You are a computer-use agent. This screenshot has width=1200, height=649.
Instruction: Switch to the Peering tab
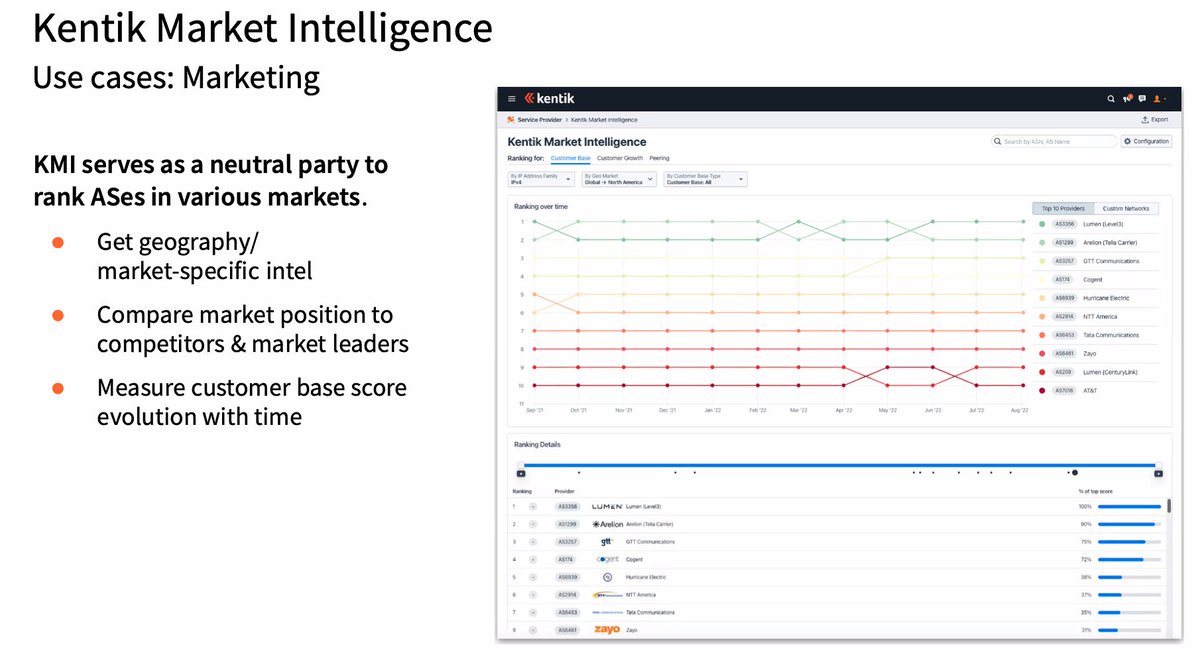[659, 158]
